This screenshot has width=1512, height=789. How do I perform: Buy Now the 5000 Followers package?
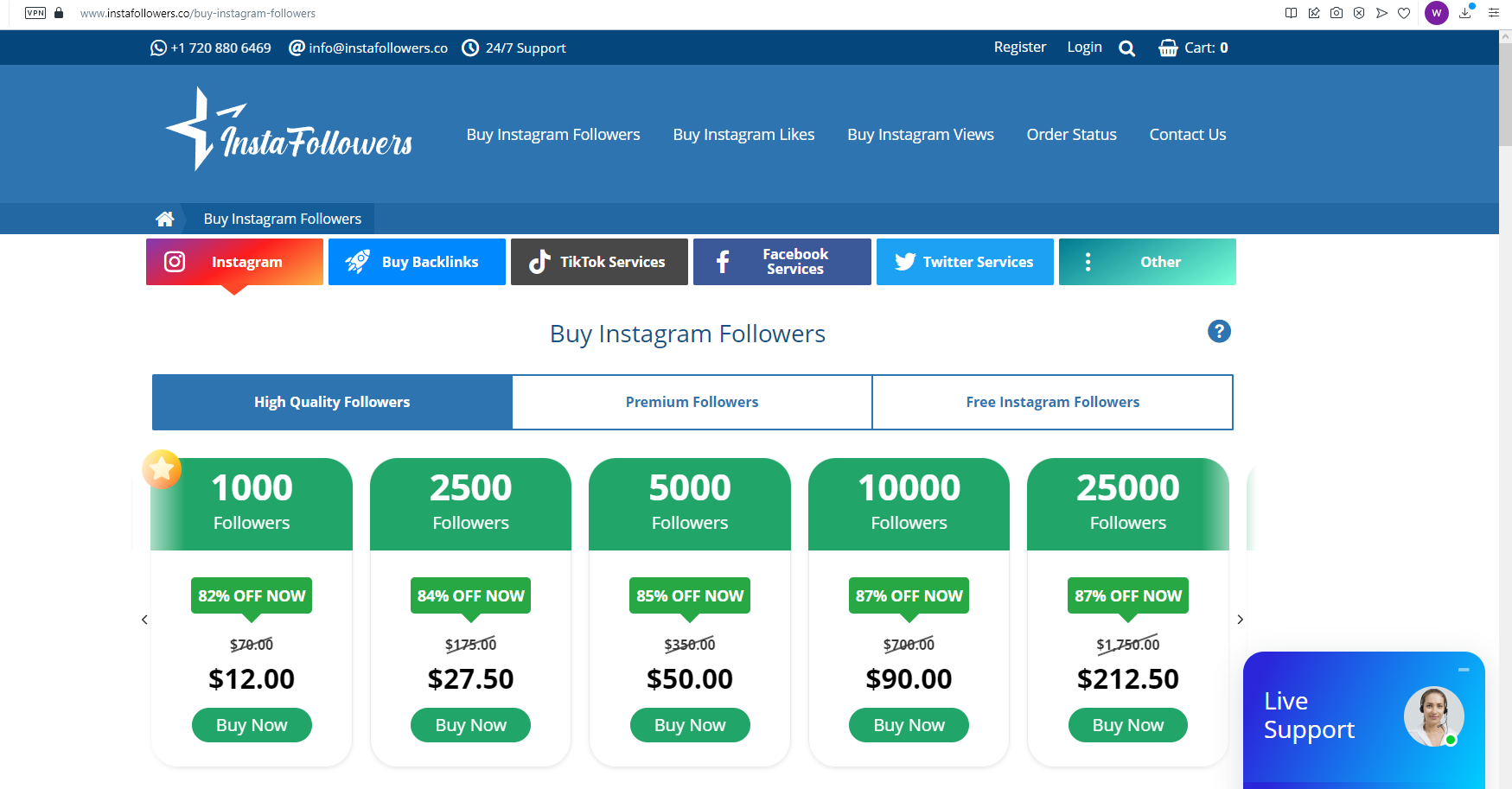click(690, 725)
